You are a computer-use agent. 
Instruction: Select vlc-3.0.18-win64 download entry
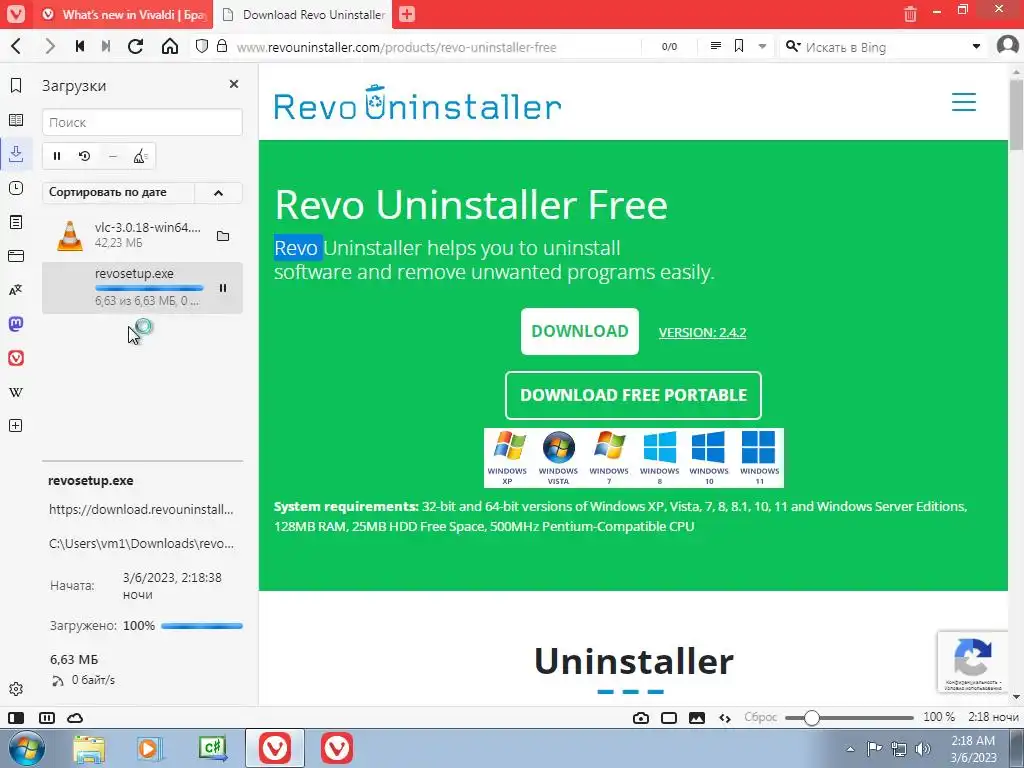[x=142, y=235]
